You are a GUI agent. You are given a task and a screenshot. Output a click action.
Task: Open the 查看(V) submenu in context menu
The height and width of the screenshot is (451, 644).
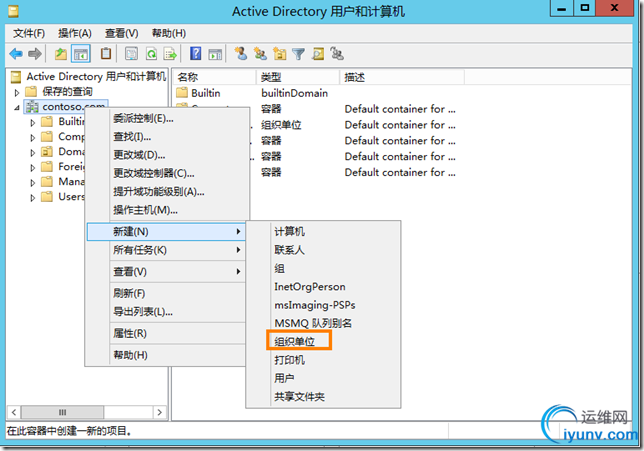point(166,272)
